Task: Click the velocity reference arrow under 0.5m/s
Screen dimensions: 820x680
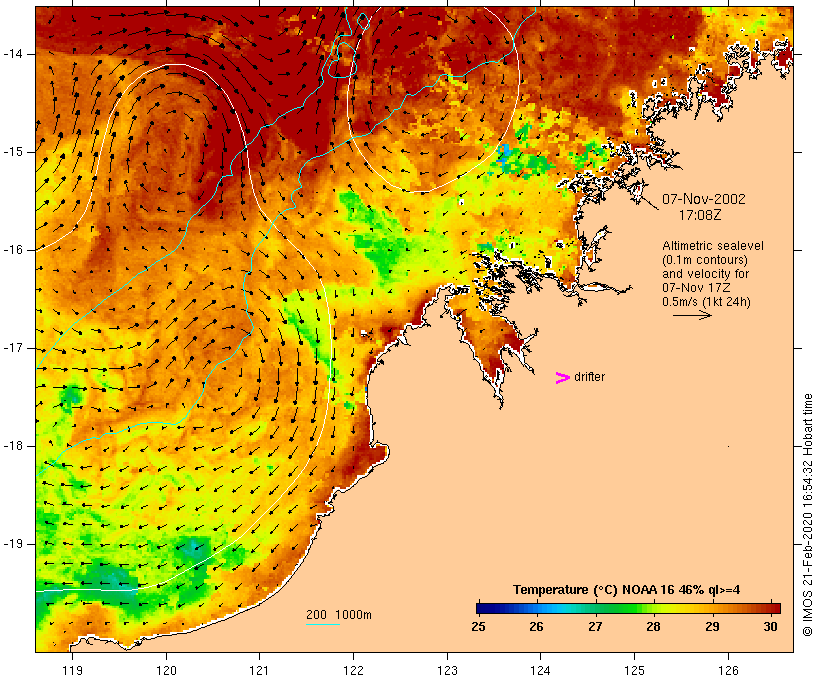Action: click(692, 315)
